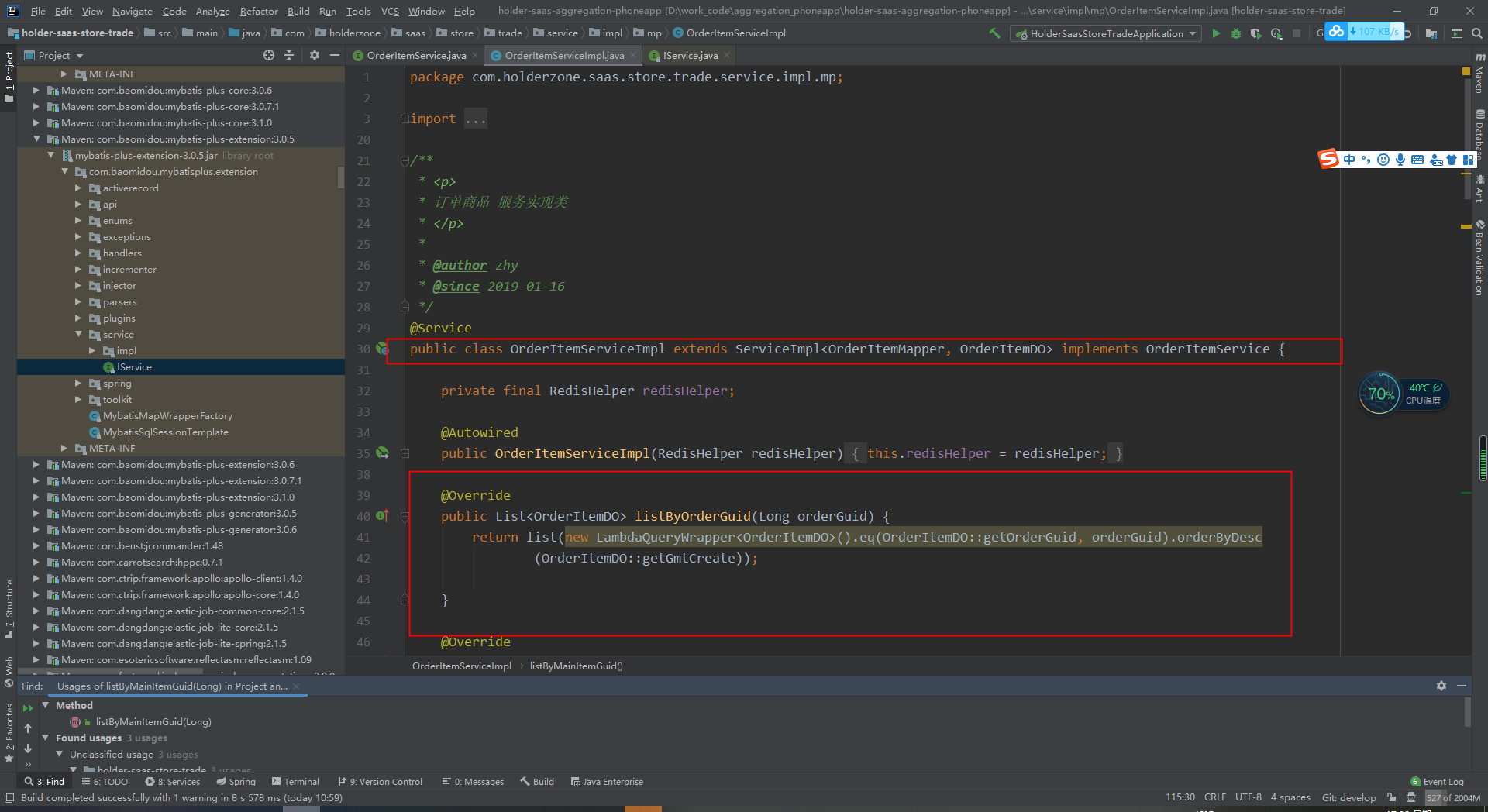Expand the spring package in extension library

(77, 383)
